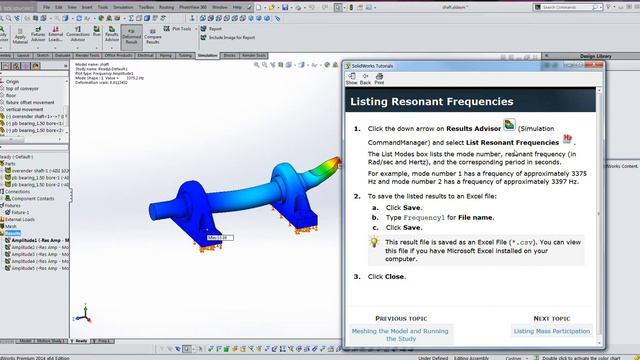Viewport: 640px width, 360px height.
Task: Open the Window menu
Action: tap(220, 7)
